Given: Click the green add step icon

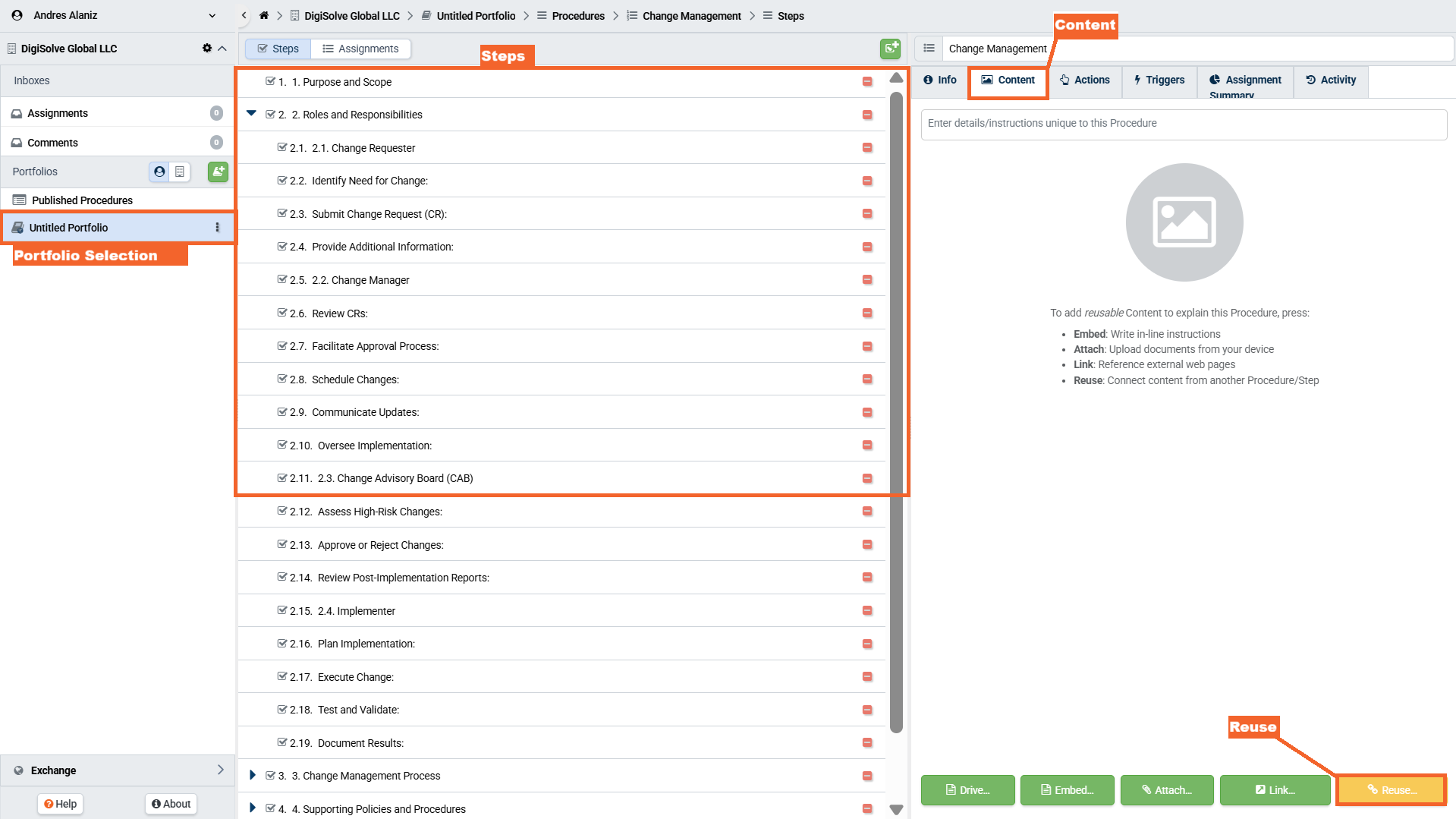Looking at the screenshot, I should [x=890, y=49].
